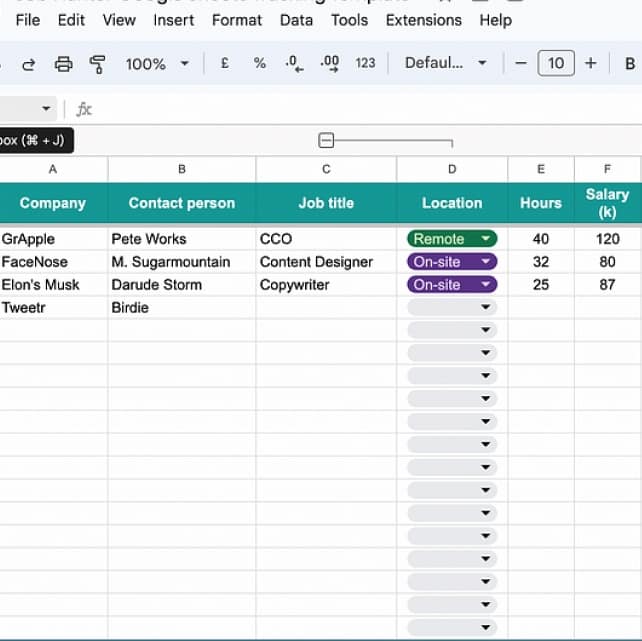
Task: Open the name box dropdown arrow
Action: click(46, 109)
